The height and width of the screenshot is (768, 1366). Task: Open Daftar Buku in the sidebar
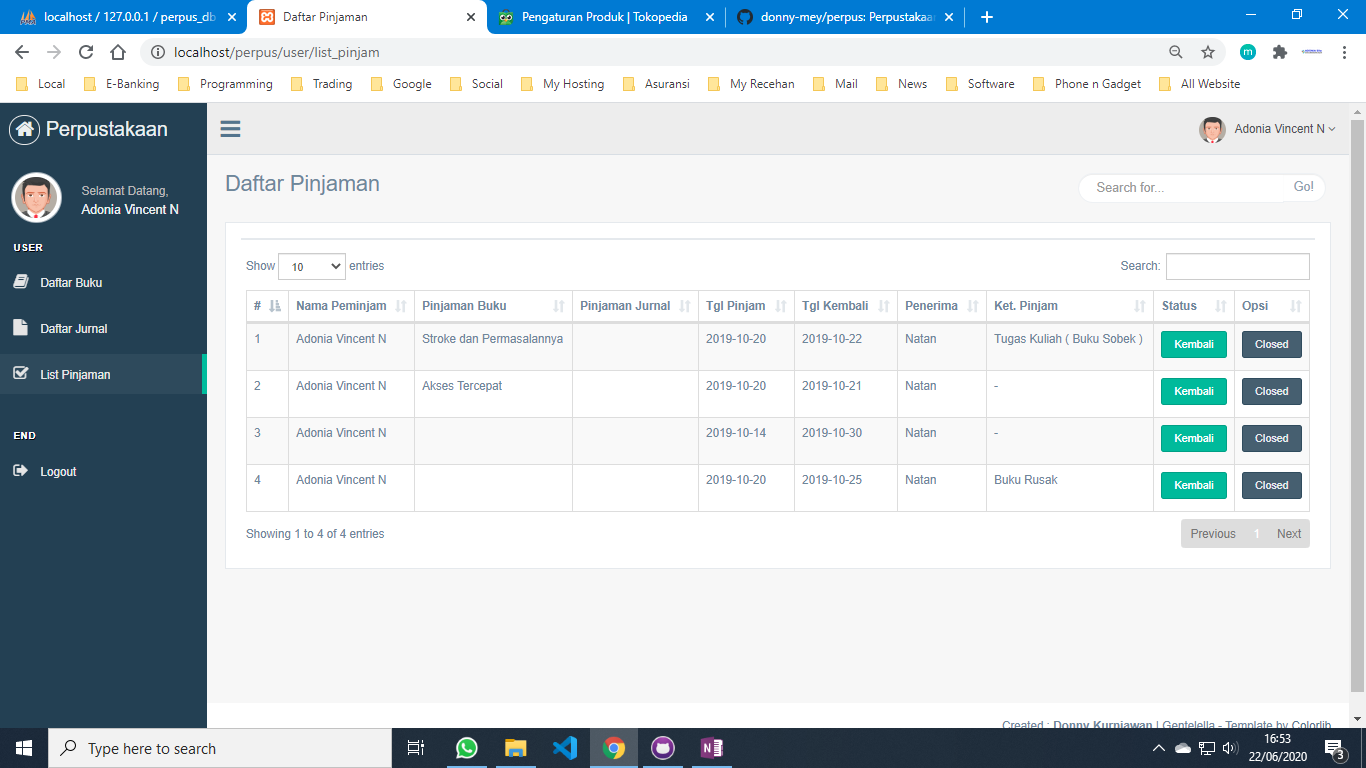71,283
